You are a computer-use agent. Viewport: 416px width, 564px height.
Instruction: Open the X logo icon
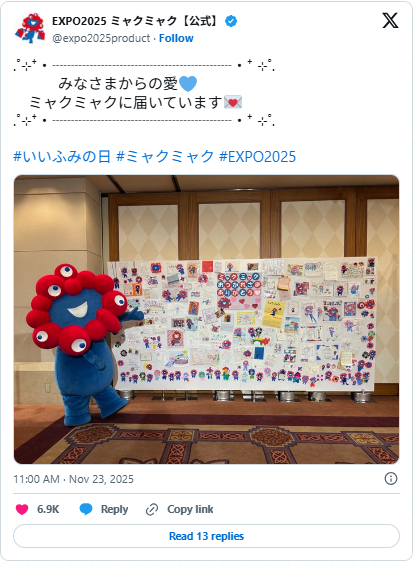(x=390, y=21)
